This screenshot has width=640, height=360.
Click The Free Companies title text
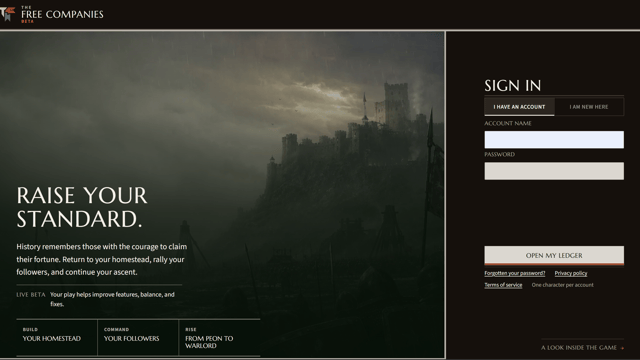[62, 14]
